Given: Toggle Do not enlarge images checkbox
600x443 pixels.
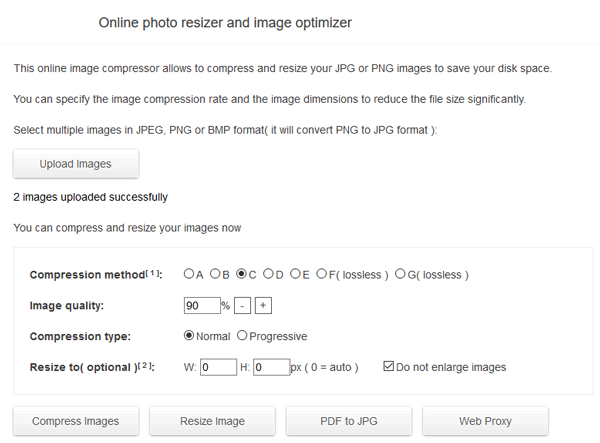Looking at the screenshot, I should pos(390,367).
